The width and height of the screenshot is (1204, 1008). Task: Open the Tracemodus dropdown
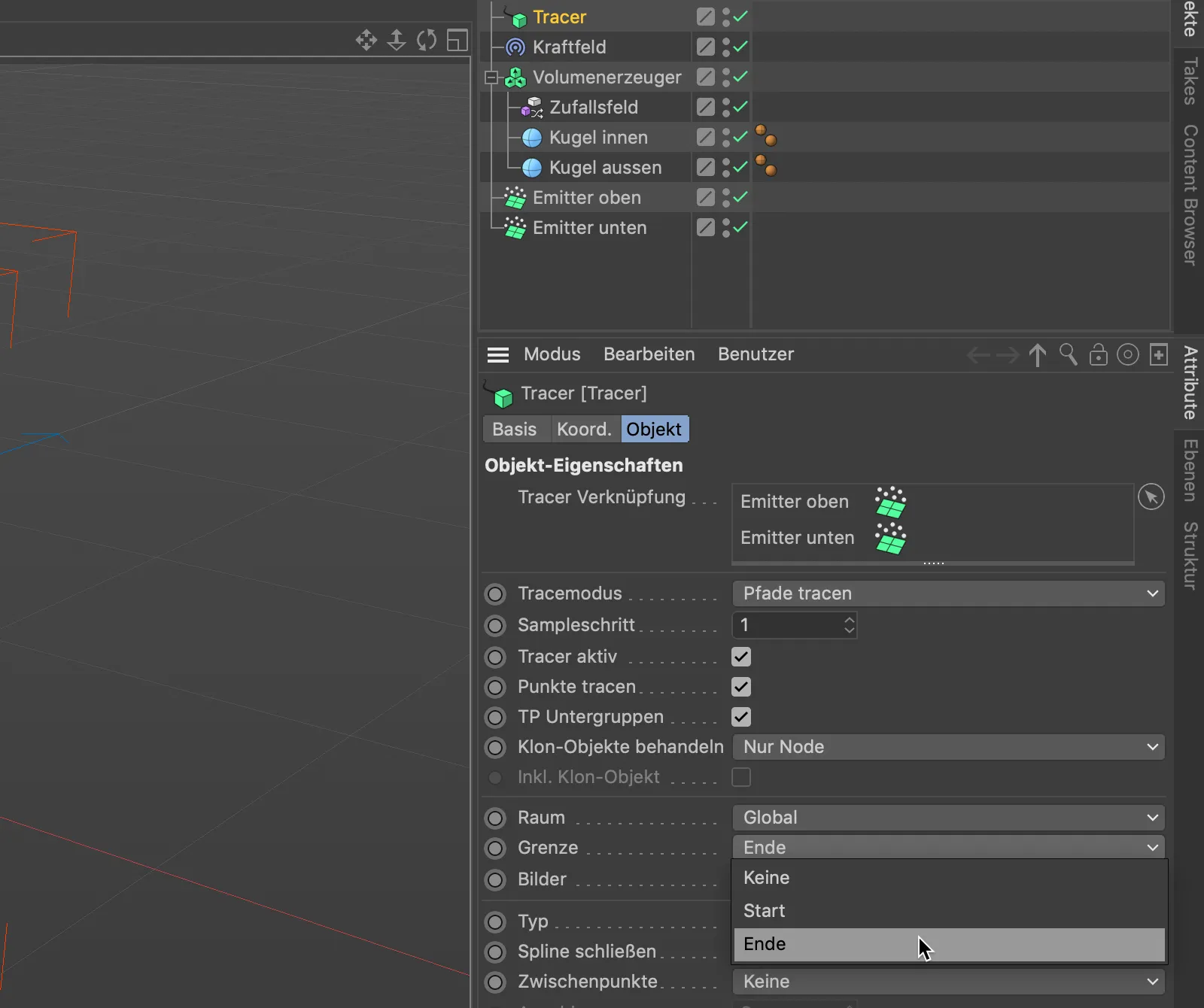948,594
